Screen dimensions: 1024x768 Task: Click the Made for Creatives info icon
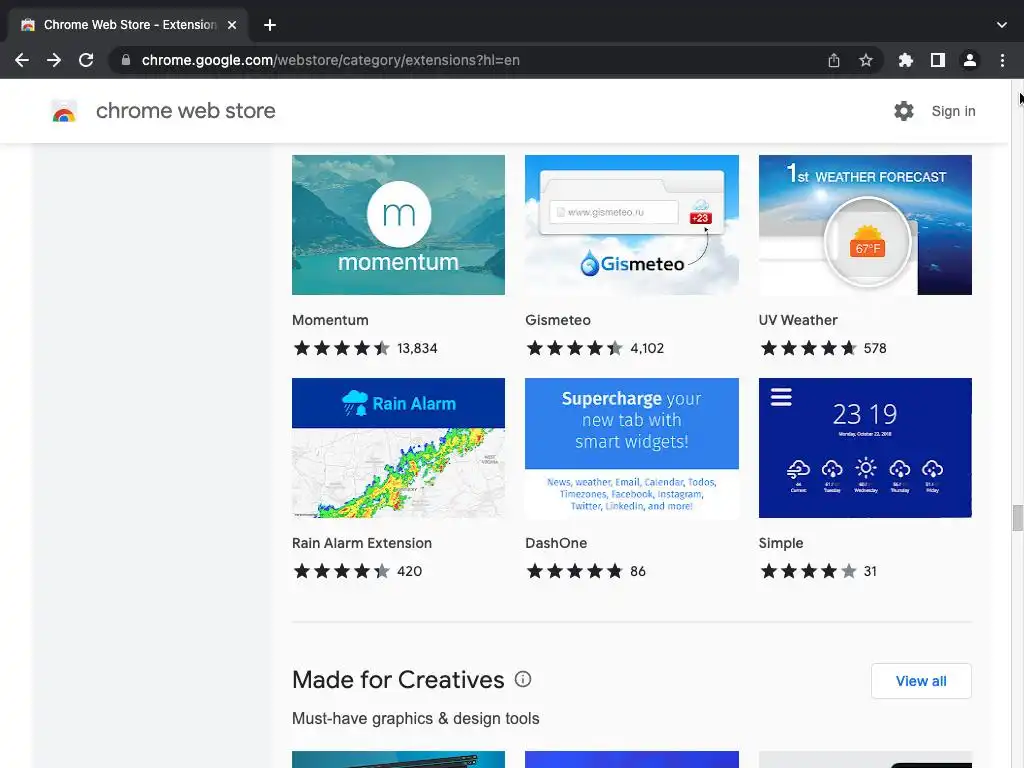(x=523, y=679)
